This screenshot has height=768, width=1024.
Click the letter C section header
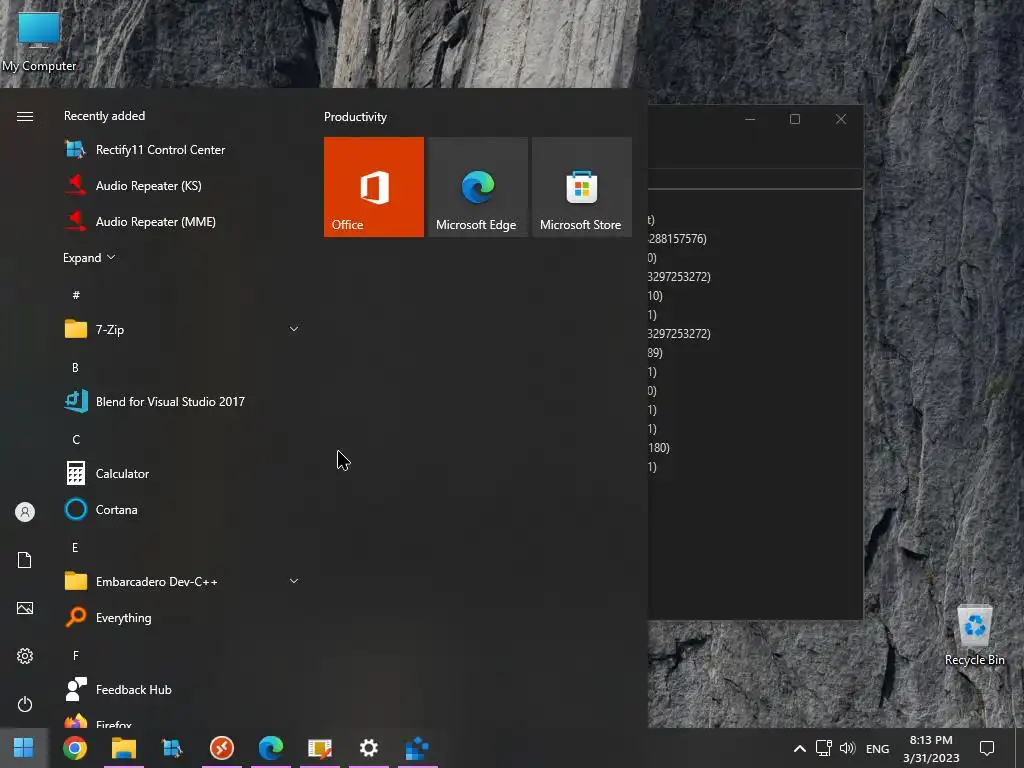coord(76,440)
